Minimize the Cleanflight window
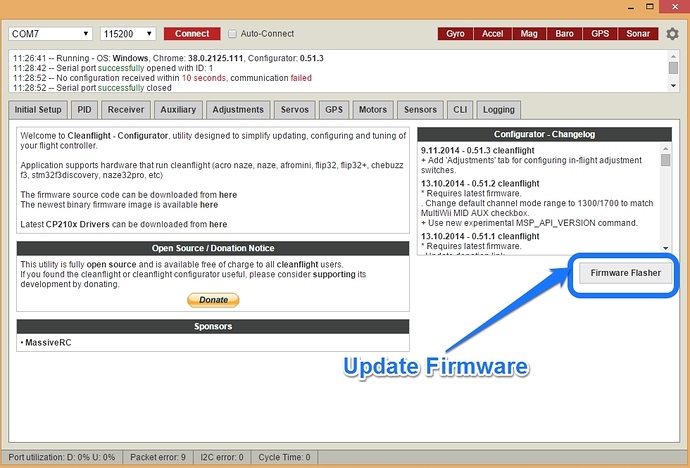690x468 pixels. pos(631,7)
